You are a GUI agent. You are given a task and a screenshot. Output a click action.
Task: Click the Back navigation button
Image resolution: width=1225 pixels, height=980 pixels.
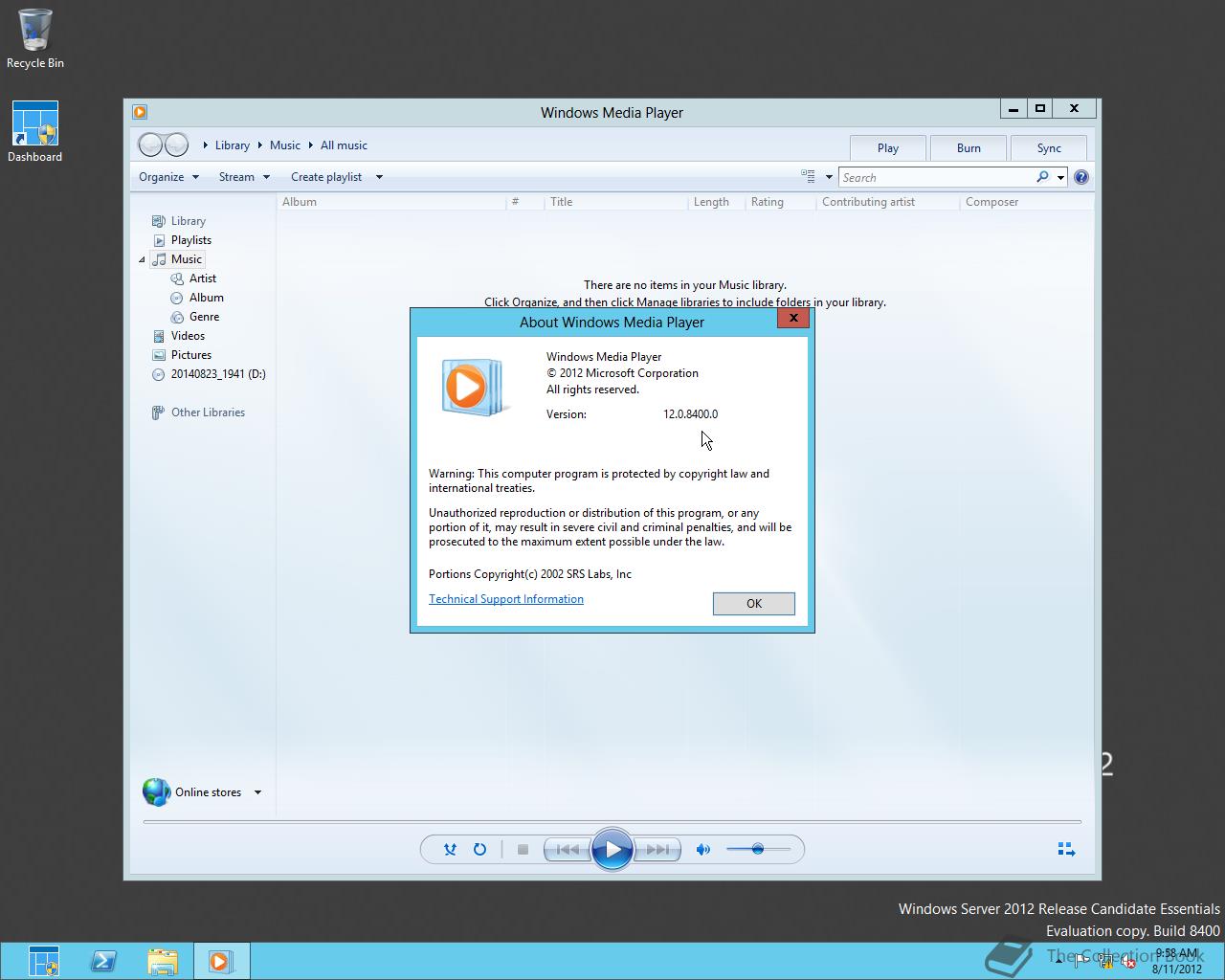pos(150,145)
